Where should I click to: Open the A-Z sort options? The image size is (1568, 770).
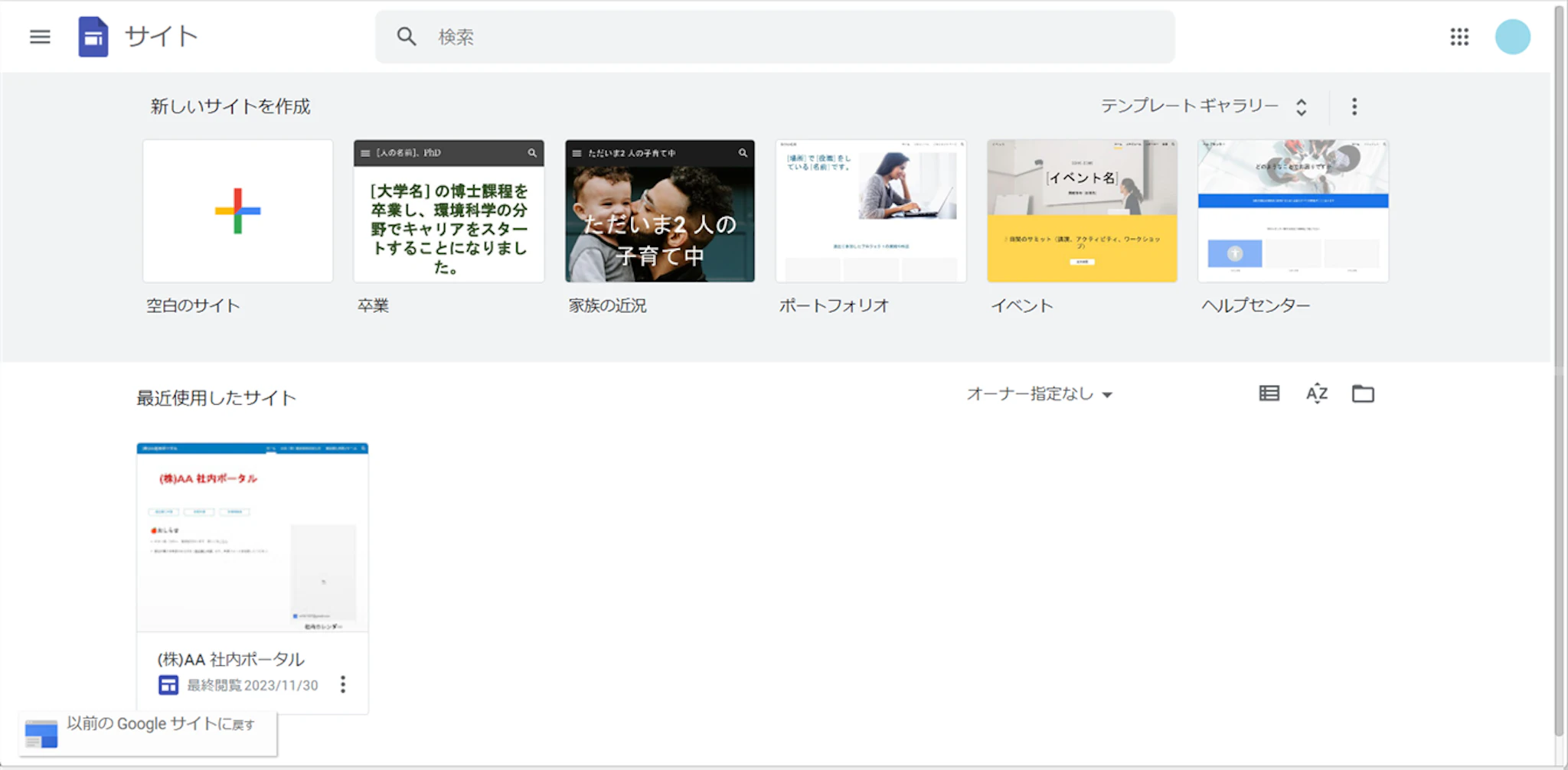[1316, 393]
